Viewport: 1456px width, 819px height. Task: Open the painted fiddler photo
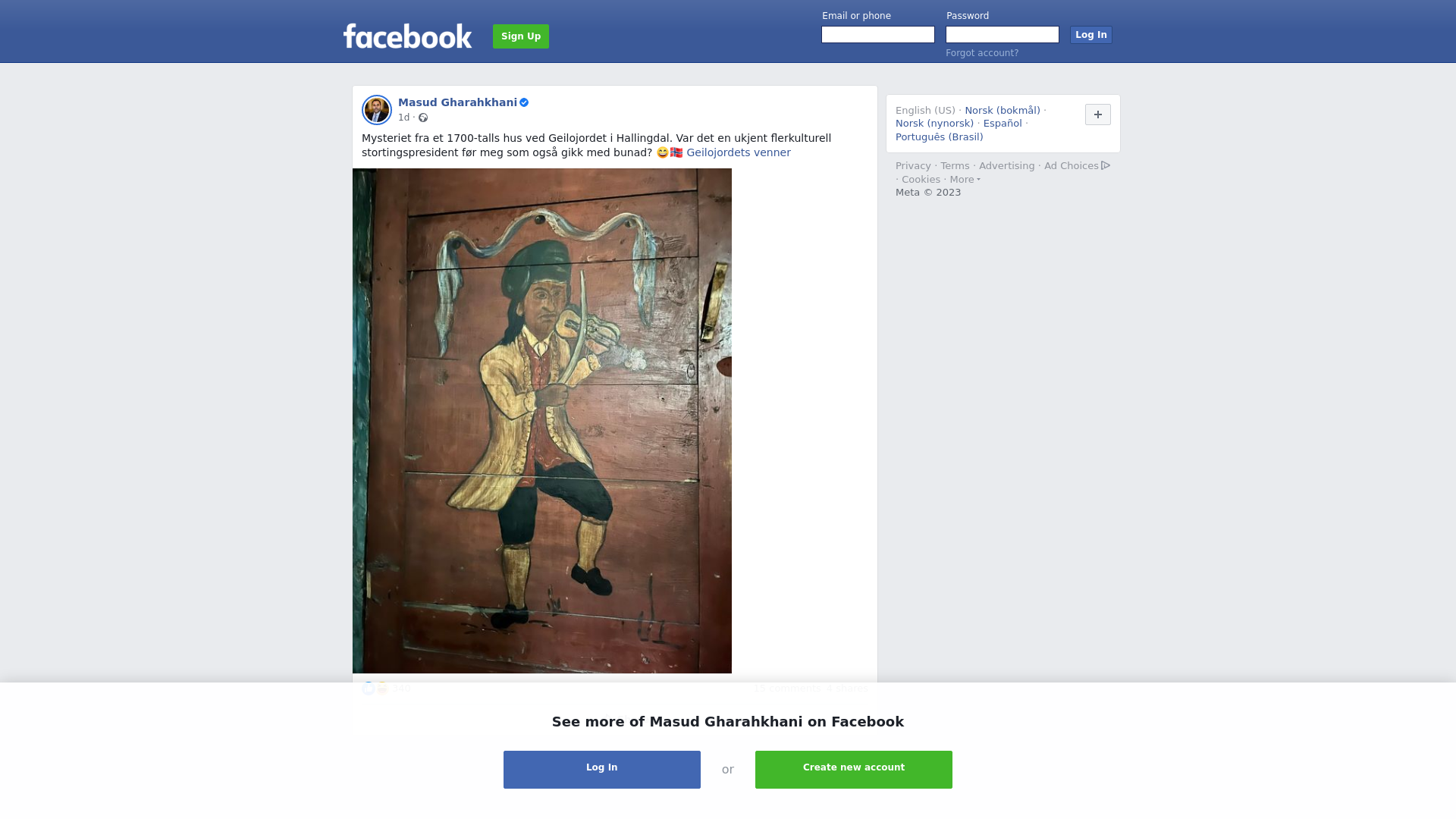542,421
